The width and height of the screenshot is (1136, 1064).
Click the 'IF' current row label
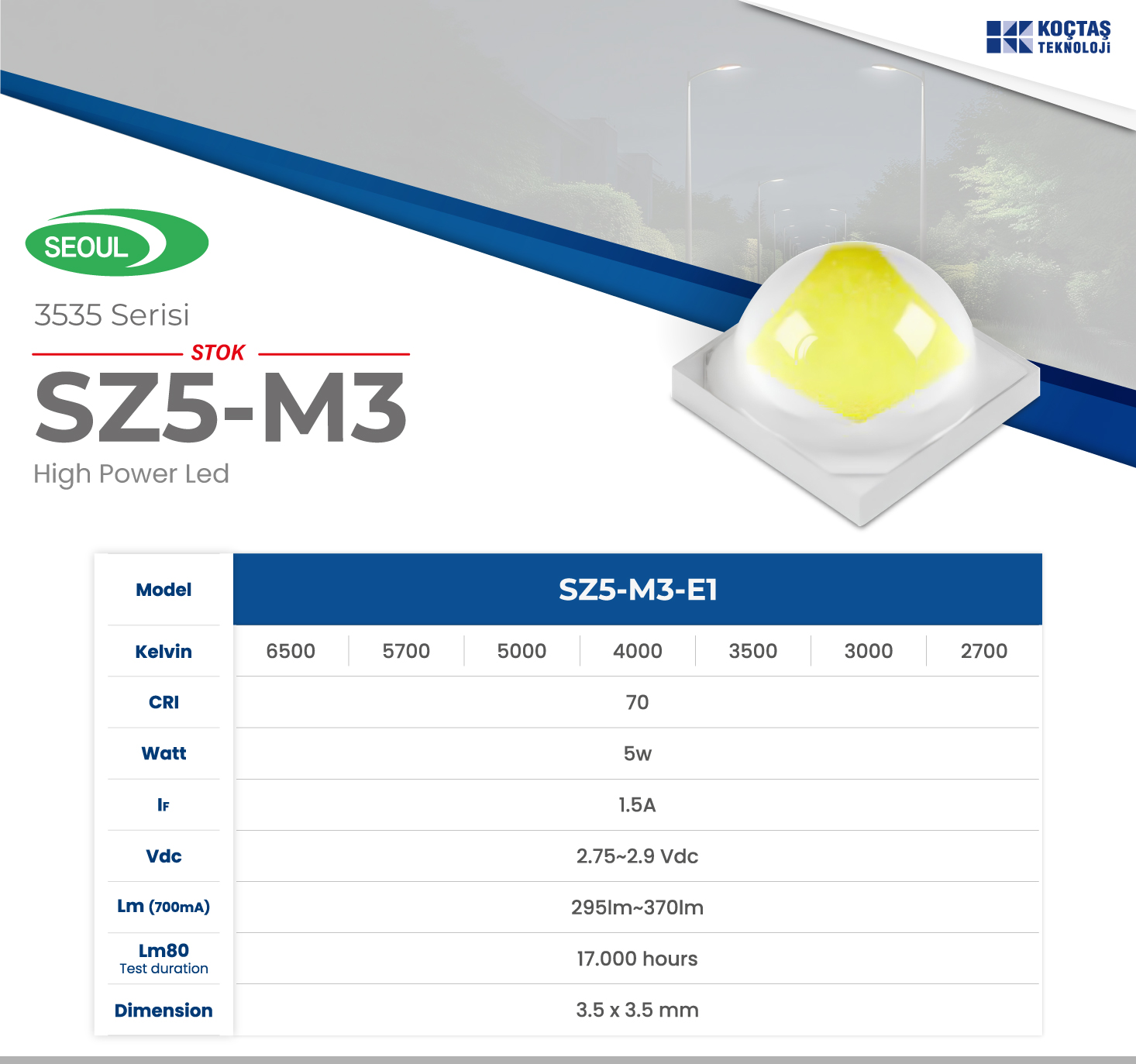click(x=164, y=805)
